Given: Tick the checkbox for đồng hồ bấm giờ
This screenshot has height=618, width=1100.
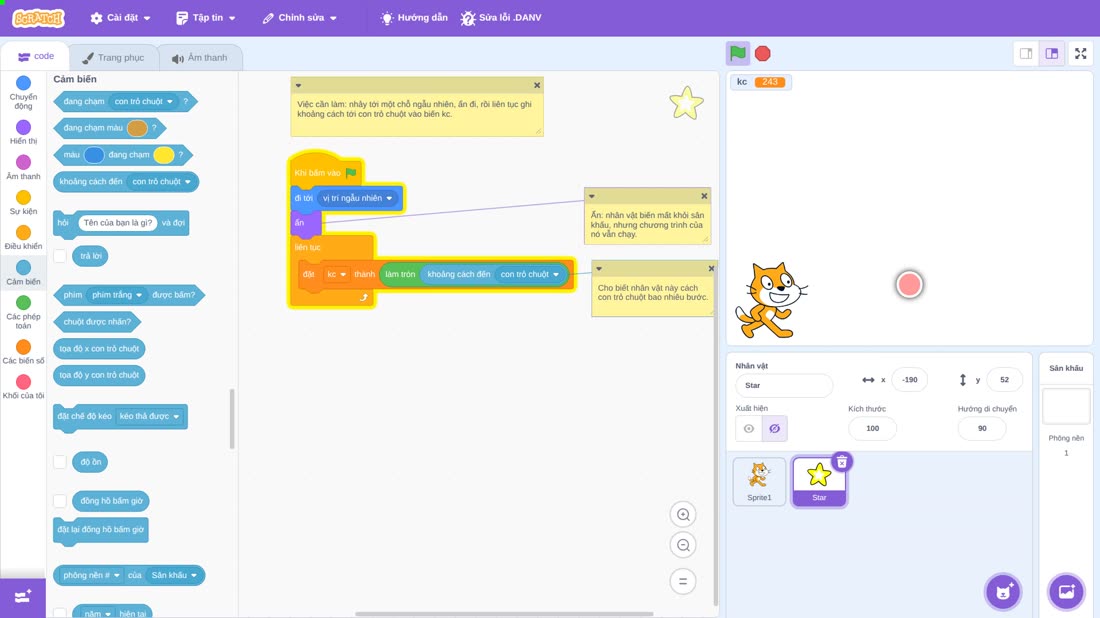Looking at the screenshot, I should pyautogui.click(x=60, y=501).
